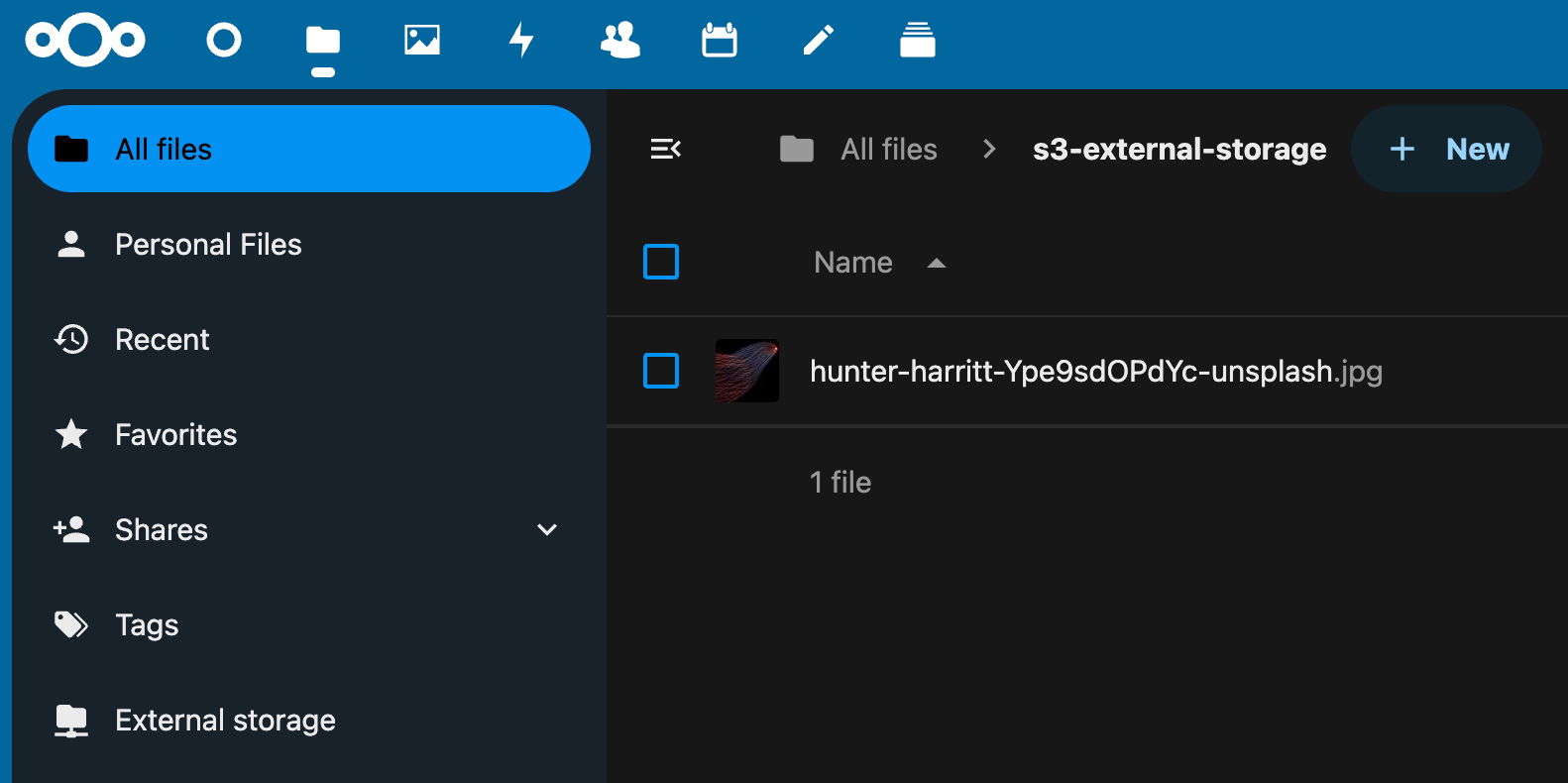
Task: Click the All files breadcrumb folder icon
Action: [797, 149]
